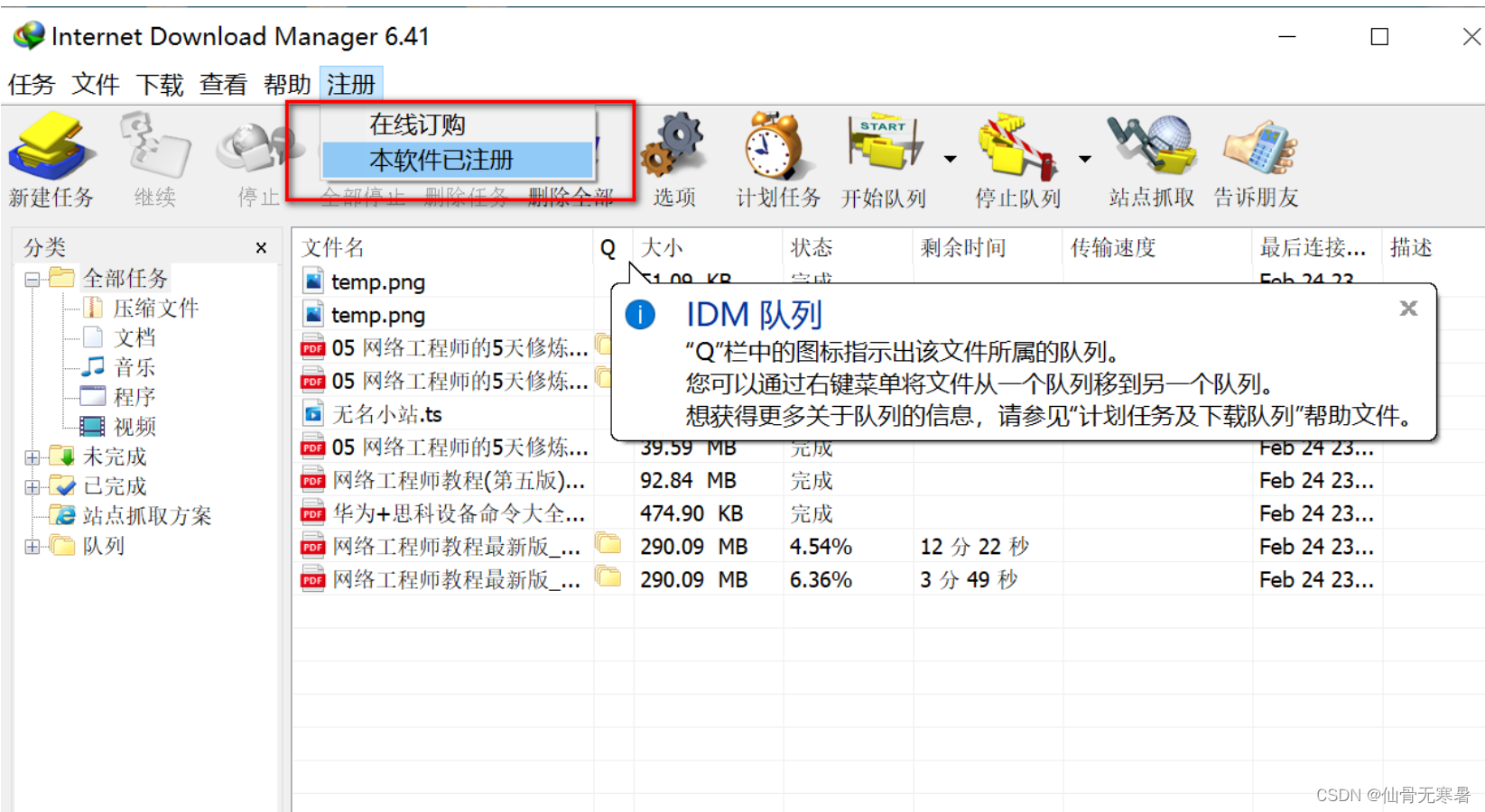Open the Options (选项) gears icon
1485x812 pixels.
(673, 146)
